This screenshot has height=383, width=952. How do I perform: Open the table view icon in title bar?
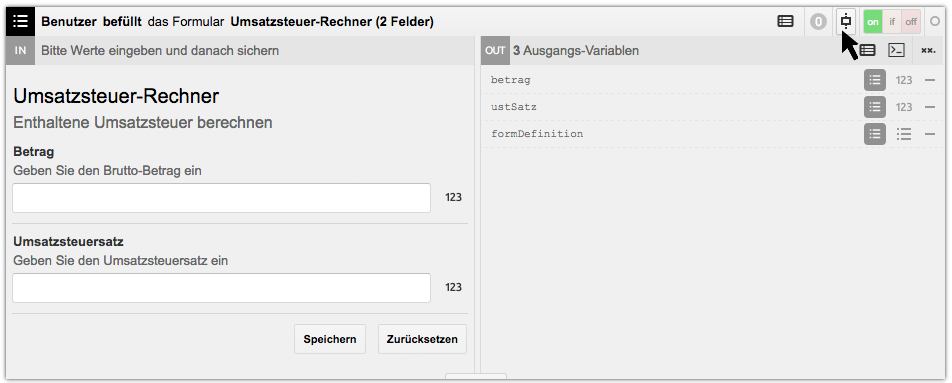pos(785,21)
